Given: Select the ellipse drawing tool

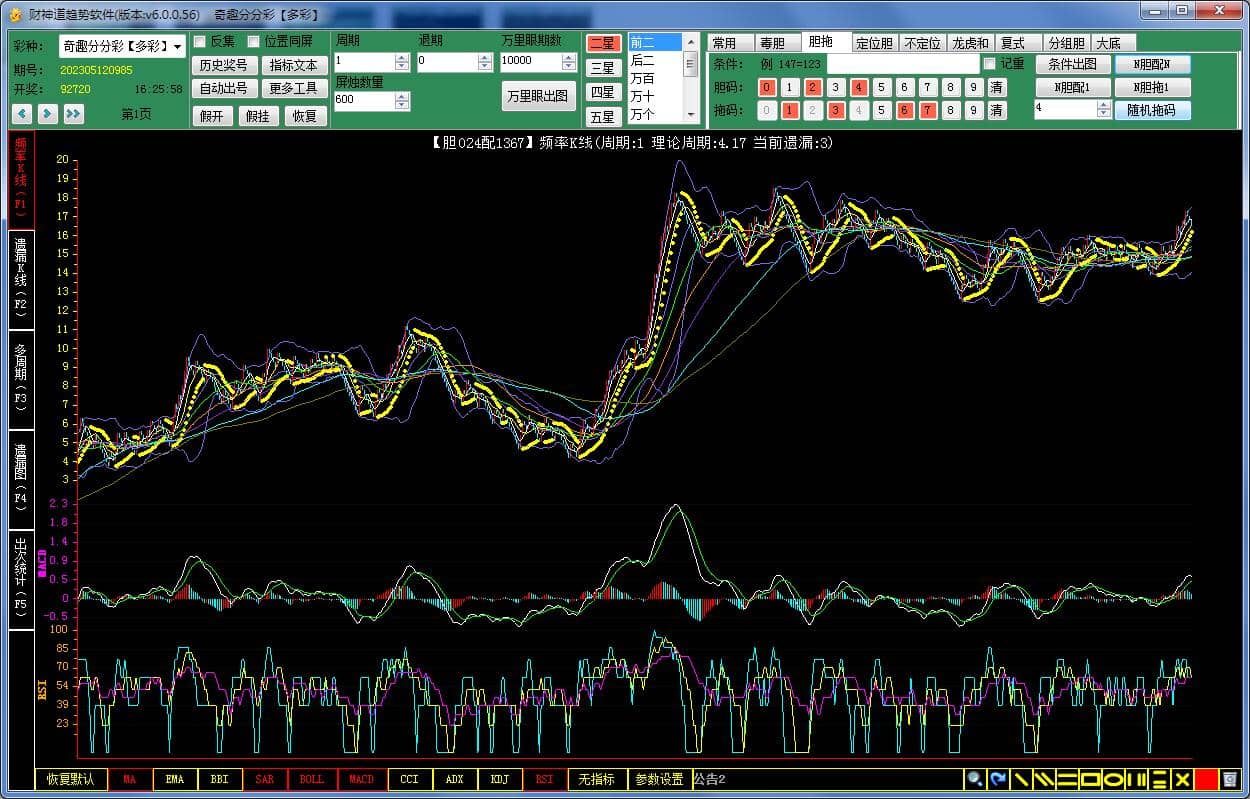Looking at the screenshot, I should coord(1113,779).
